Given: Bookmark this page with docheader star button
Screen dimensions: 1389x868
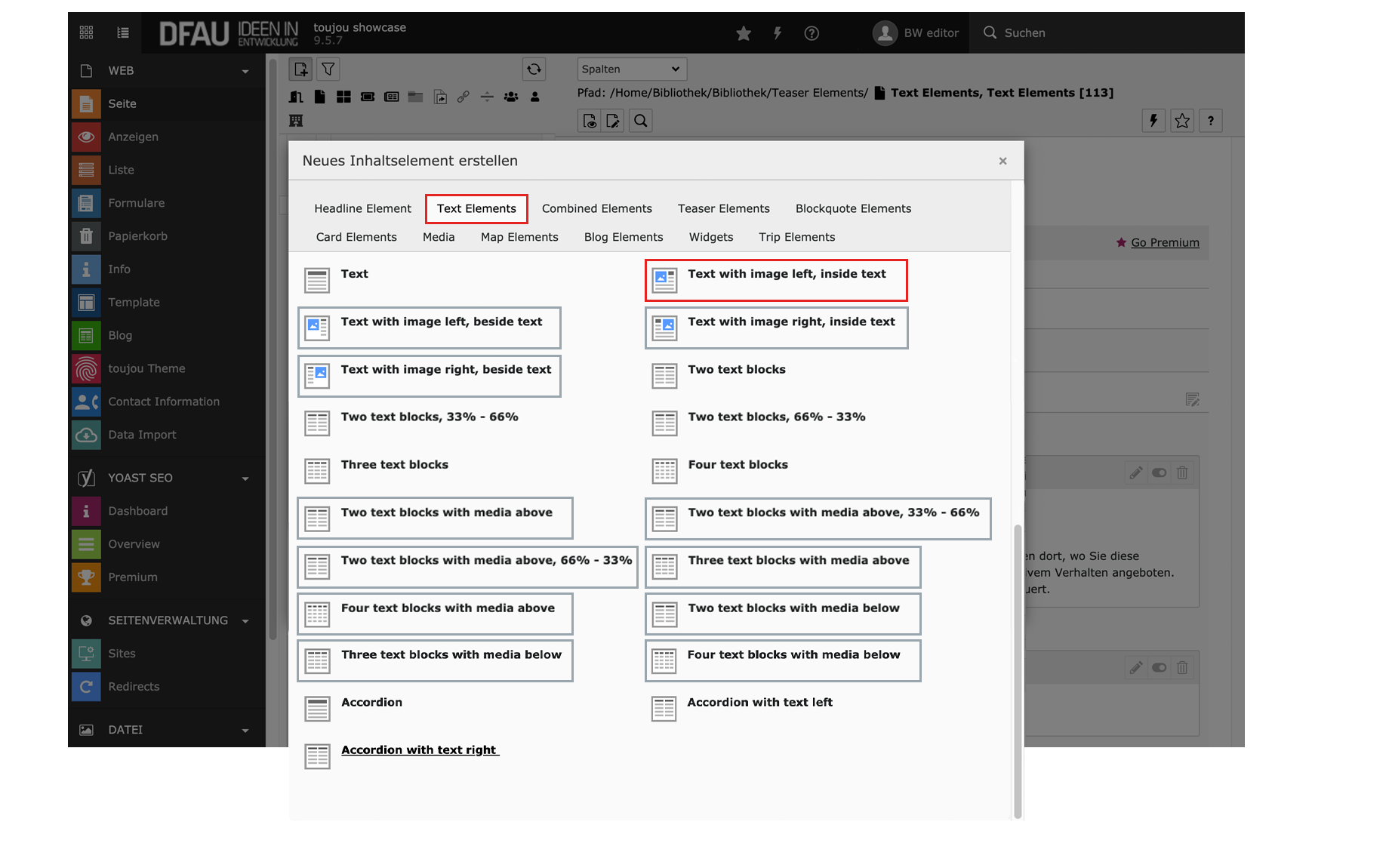Looking at the screenshot, I should click(x=1182, y=121).
